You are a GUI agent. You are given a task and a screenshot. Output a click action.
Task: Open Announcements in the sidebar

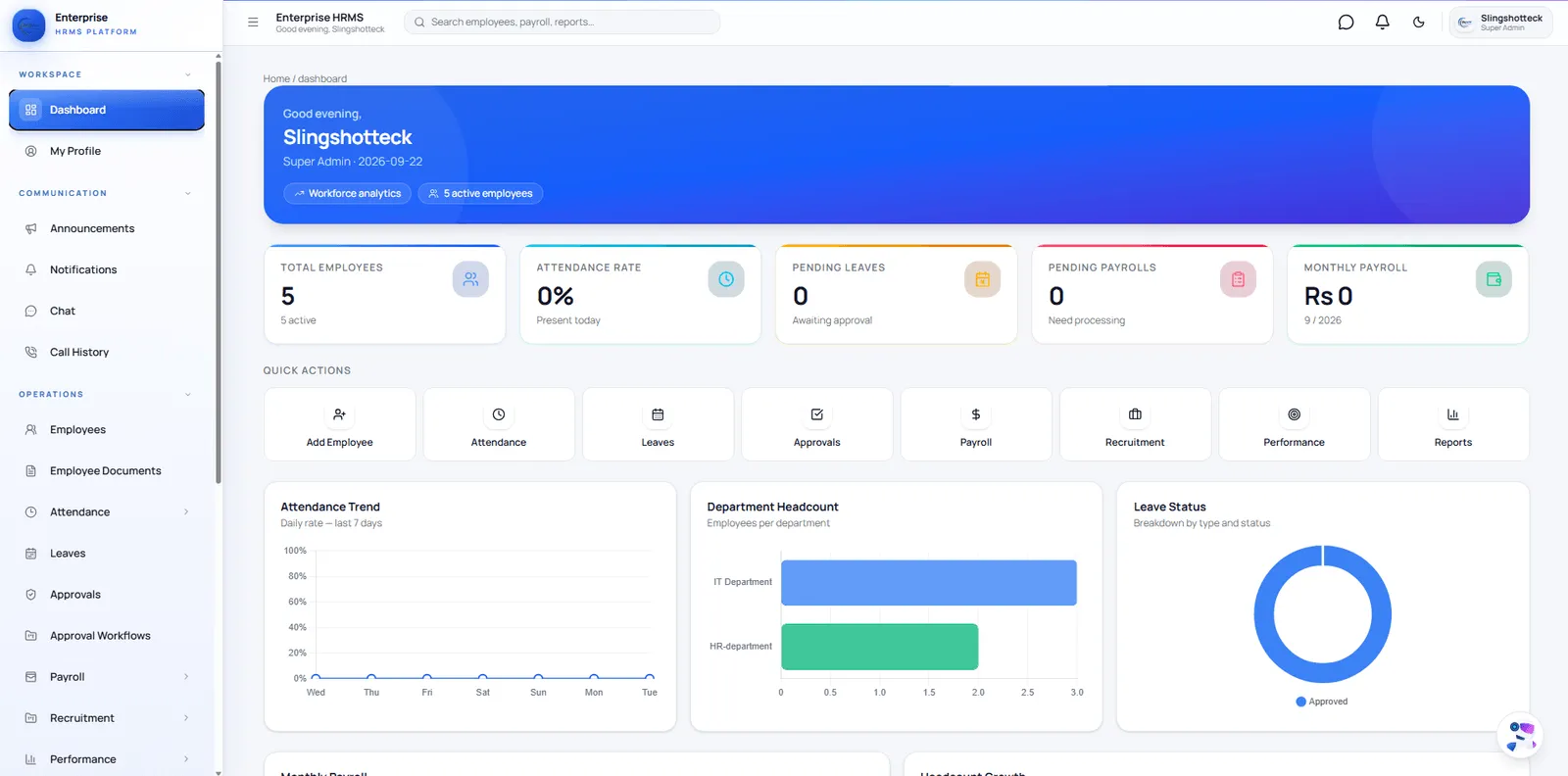point(107,228)
